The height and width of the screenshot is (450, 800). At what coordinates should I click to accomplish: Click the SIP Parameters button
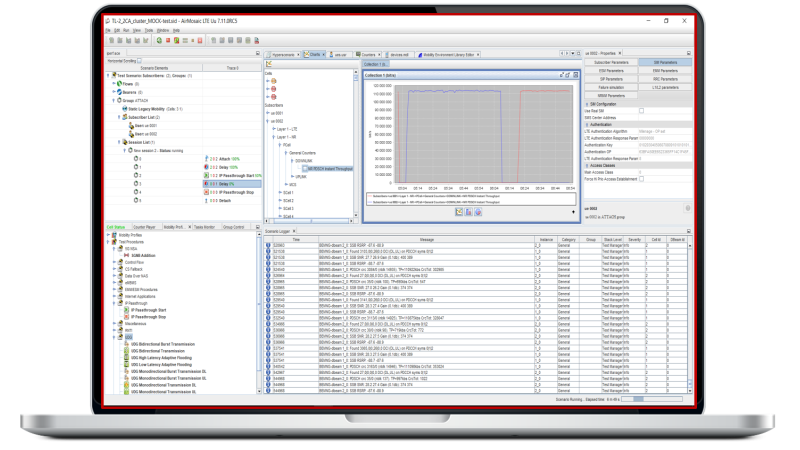(611, 79)
